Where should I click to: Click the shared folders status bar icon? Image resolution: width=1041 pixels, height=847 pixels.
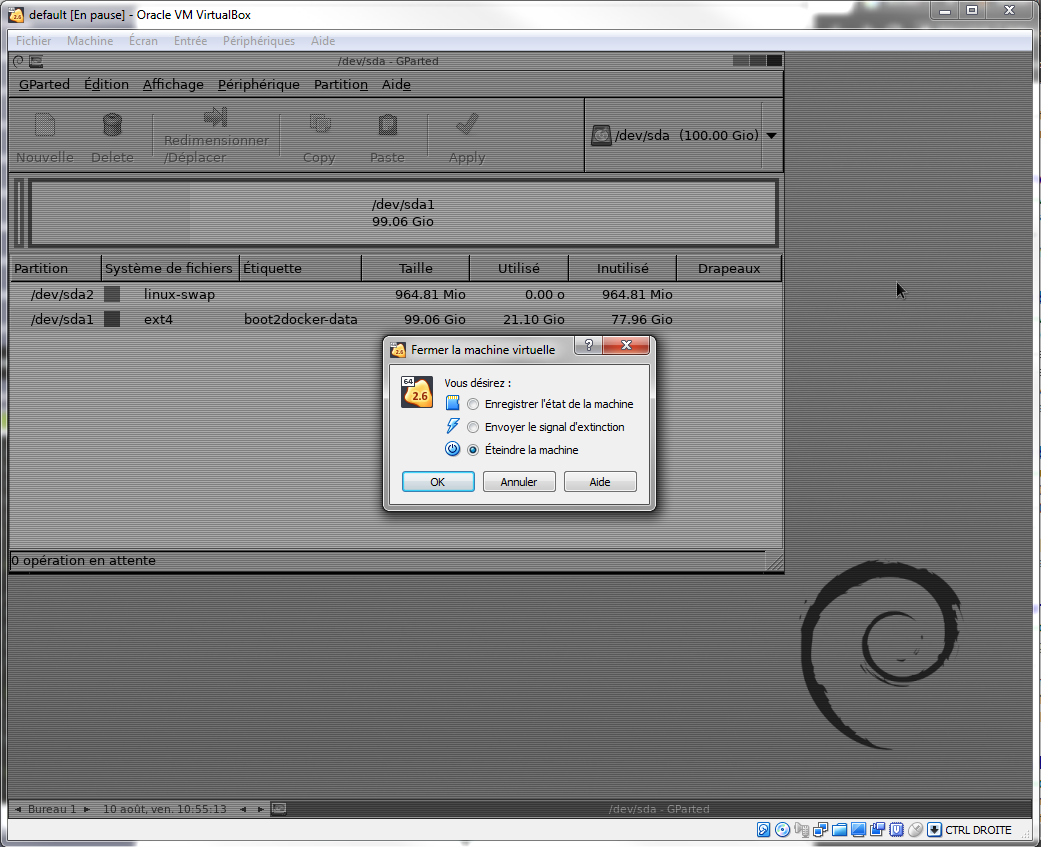coord(839,830)
